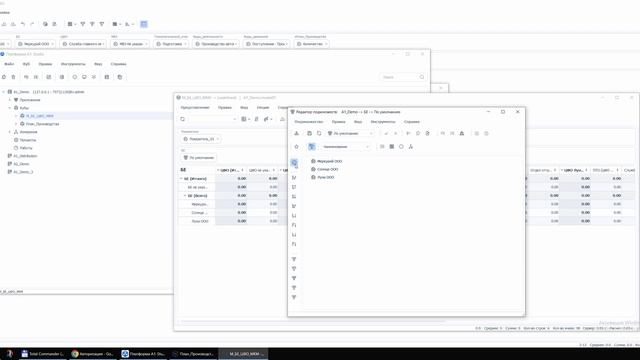Open Куб menu in Studio window

(x=26, y=64)
